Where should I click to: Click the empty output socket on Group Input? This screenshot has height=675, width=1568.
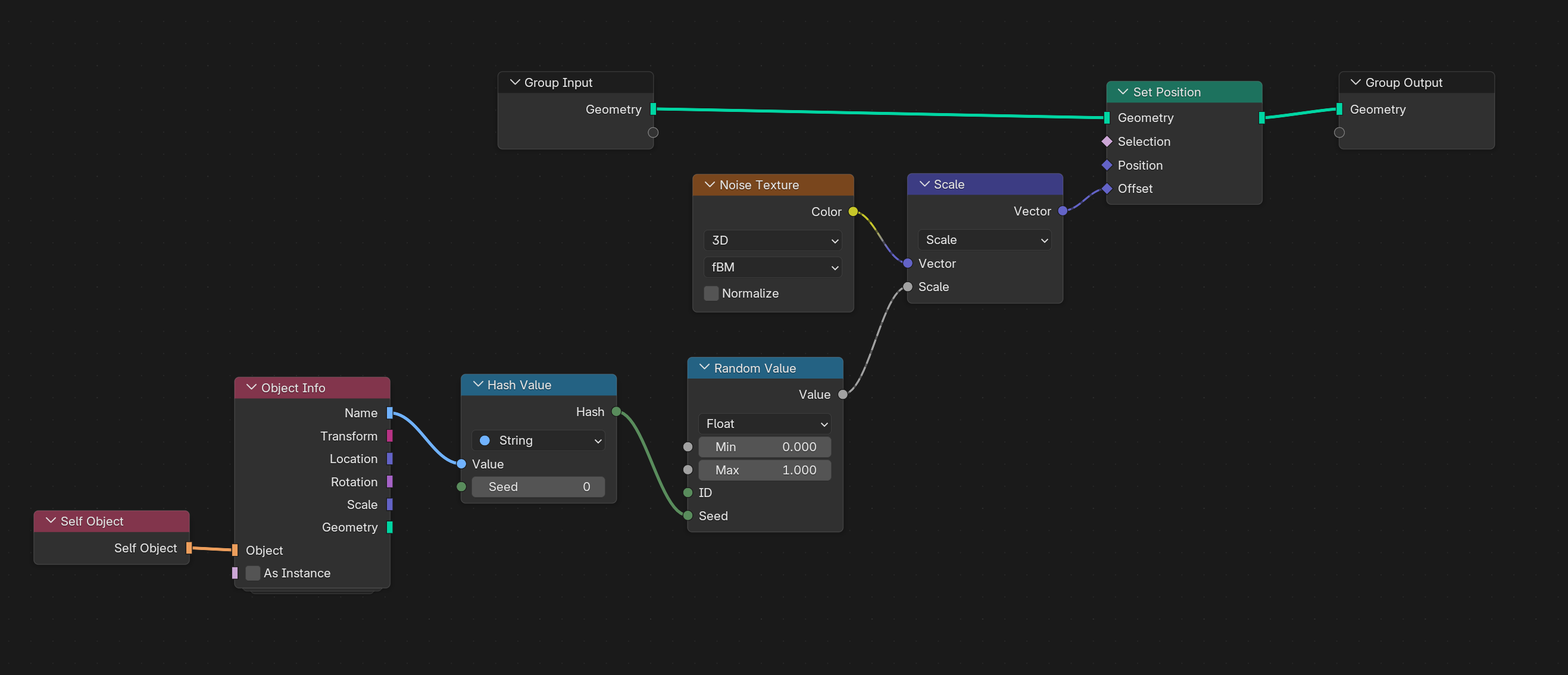pyautogui.click(x=652, y=132)
